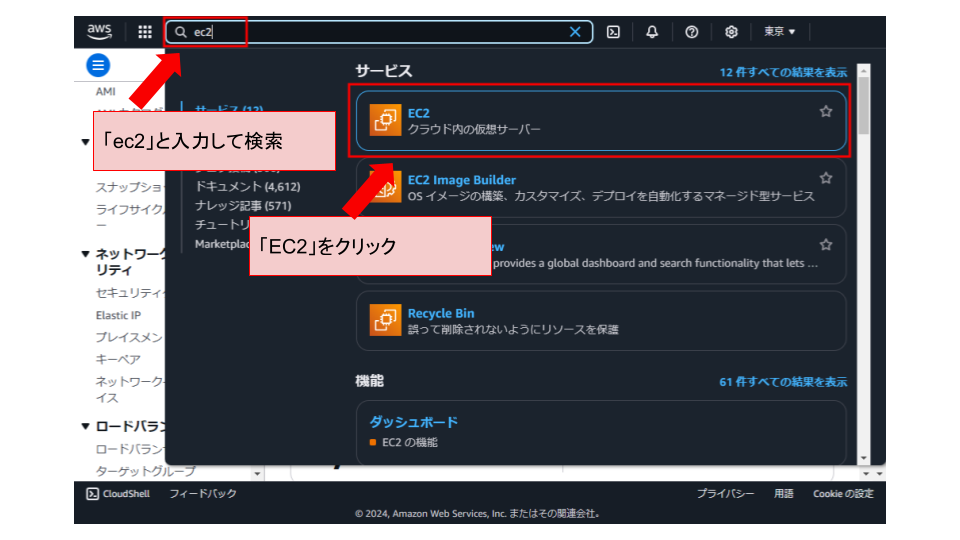Screen dimensions: 960x540
Task: Show all 61 feature results
Action: pyautogui.click(x=783, y=382)
